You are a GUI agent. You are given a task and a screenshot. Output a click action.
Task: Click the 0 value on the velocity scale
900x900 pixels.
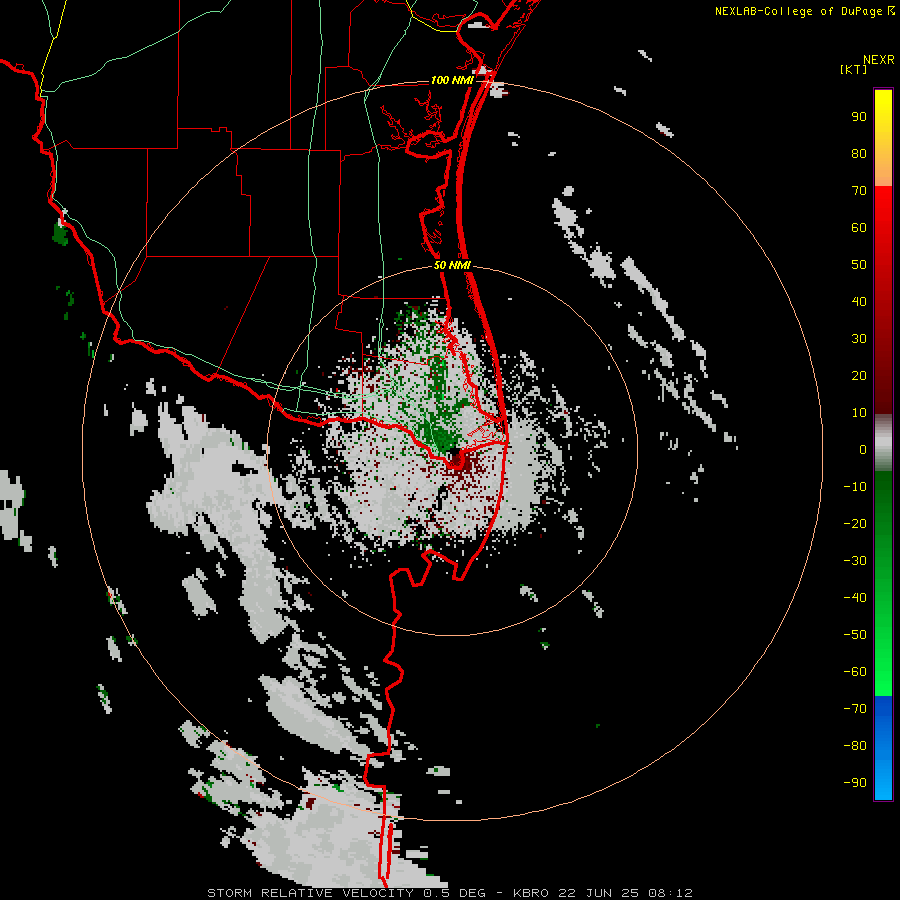point(863,449)
